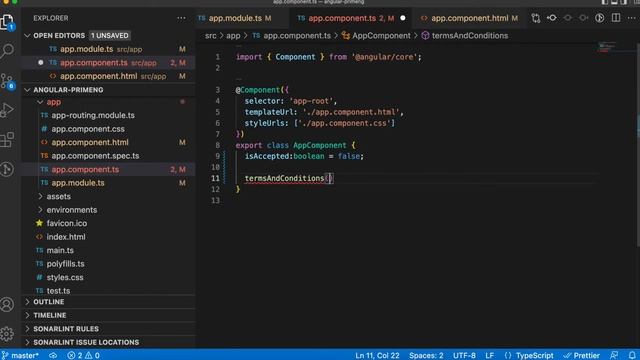The image size is (640, 360).
Task: Open the Run and Debug view
Action: tap(7, 110)
